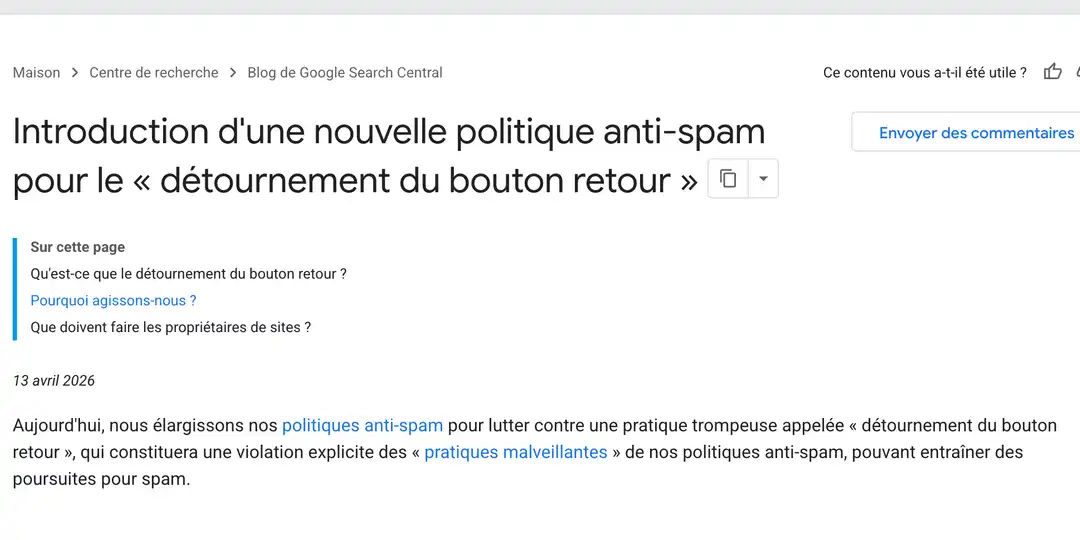Click chevron before Blog de Google Search Central
The image size is (1080, 540).
[x=233, y=73]
